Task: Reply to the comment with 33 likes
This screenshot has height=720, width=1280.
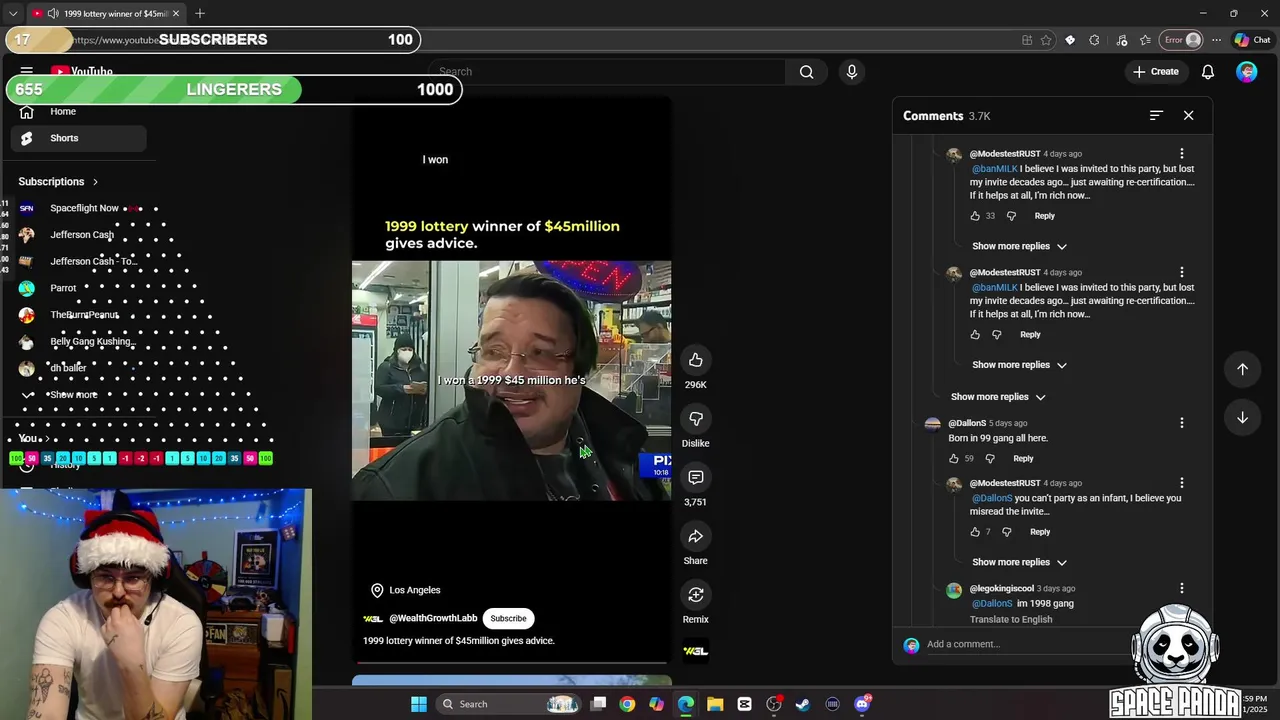Action: click(x=1045, y=216)
